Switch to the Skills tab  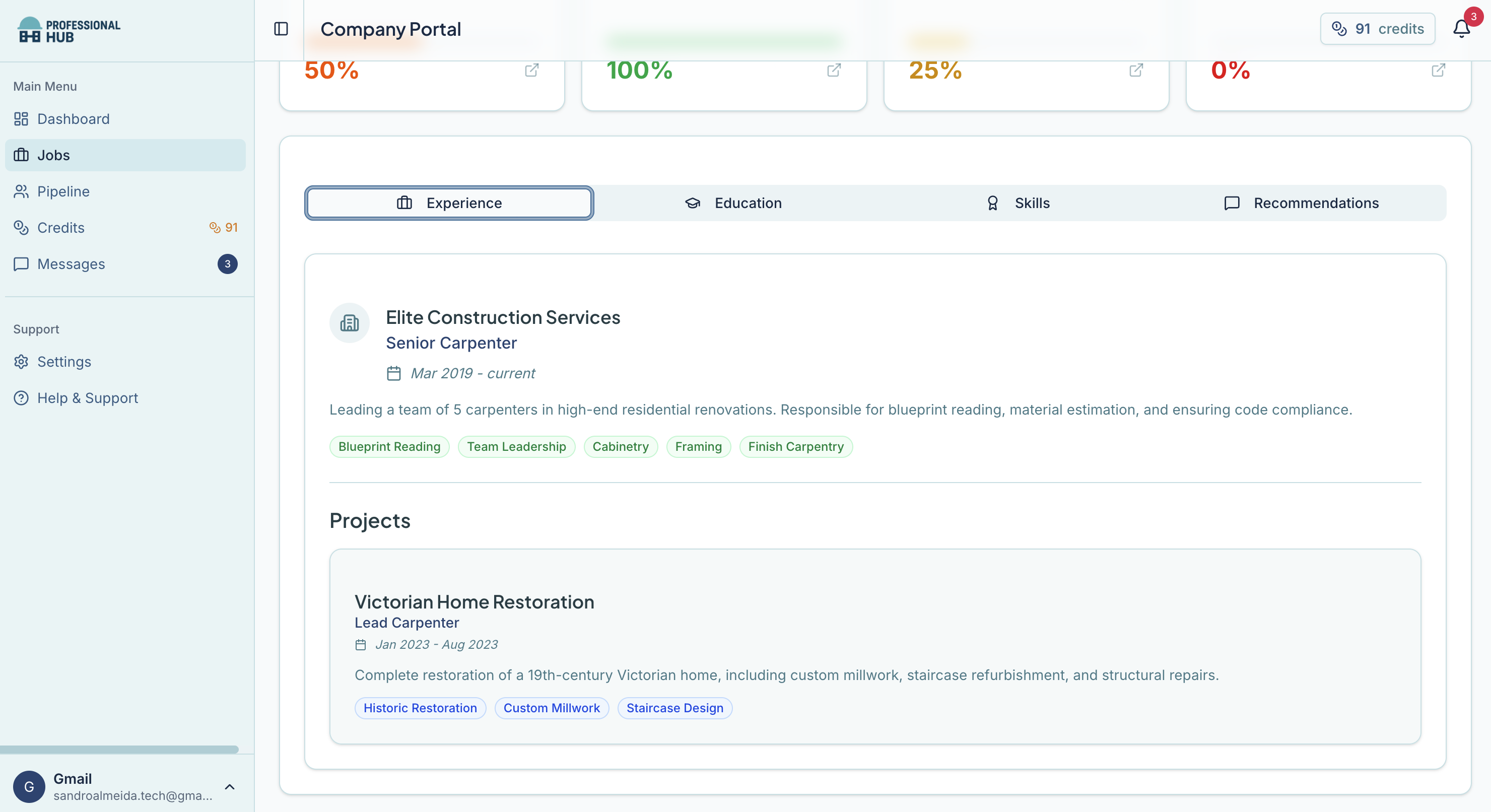[x=1018, y=203]
